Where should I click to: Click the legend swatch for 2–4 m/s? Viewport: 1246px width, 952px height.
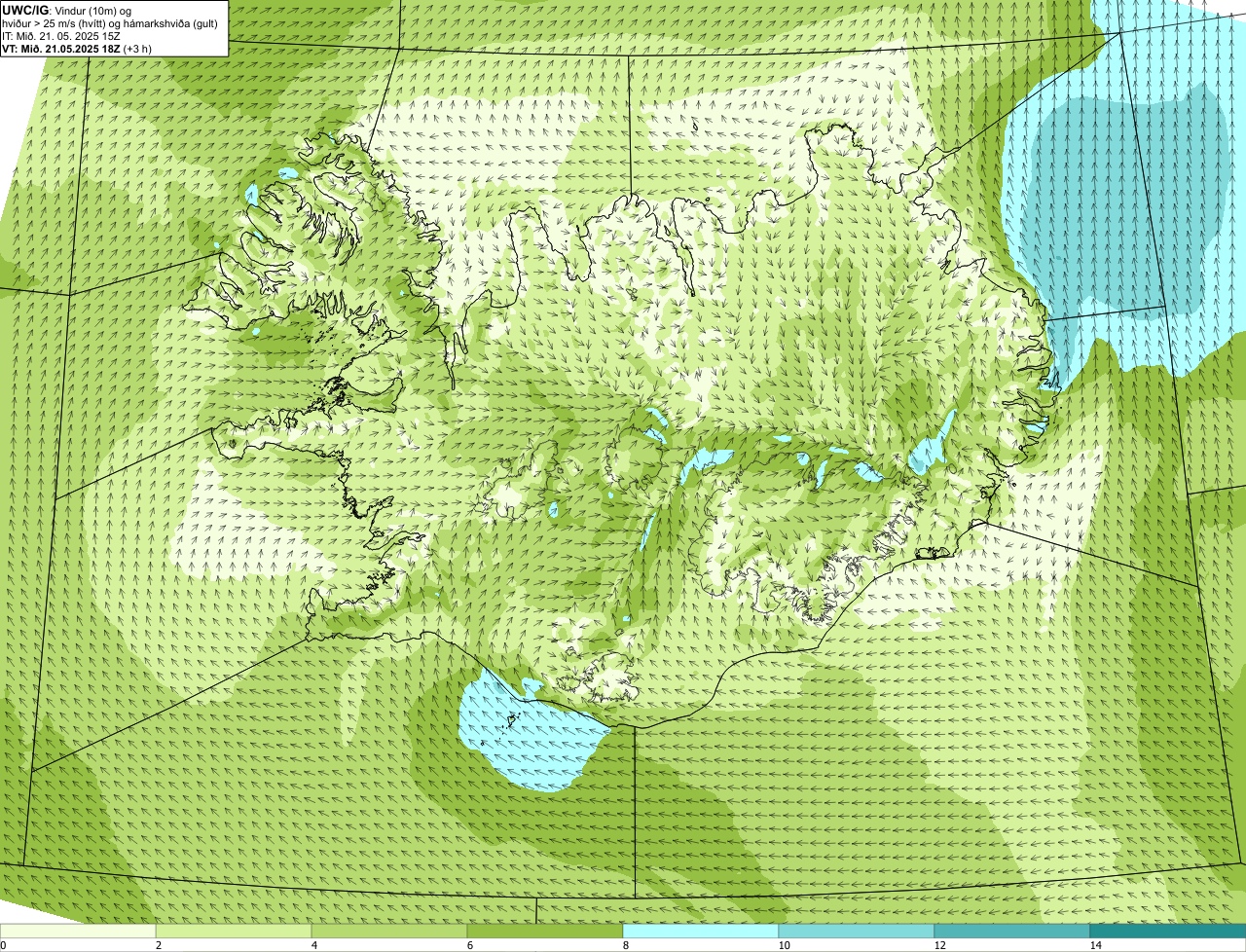(234, 931)
